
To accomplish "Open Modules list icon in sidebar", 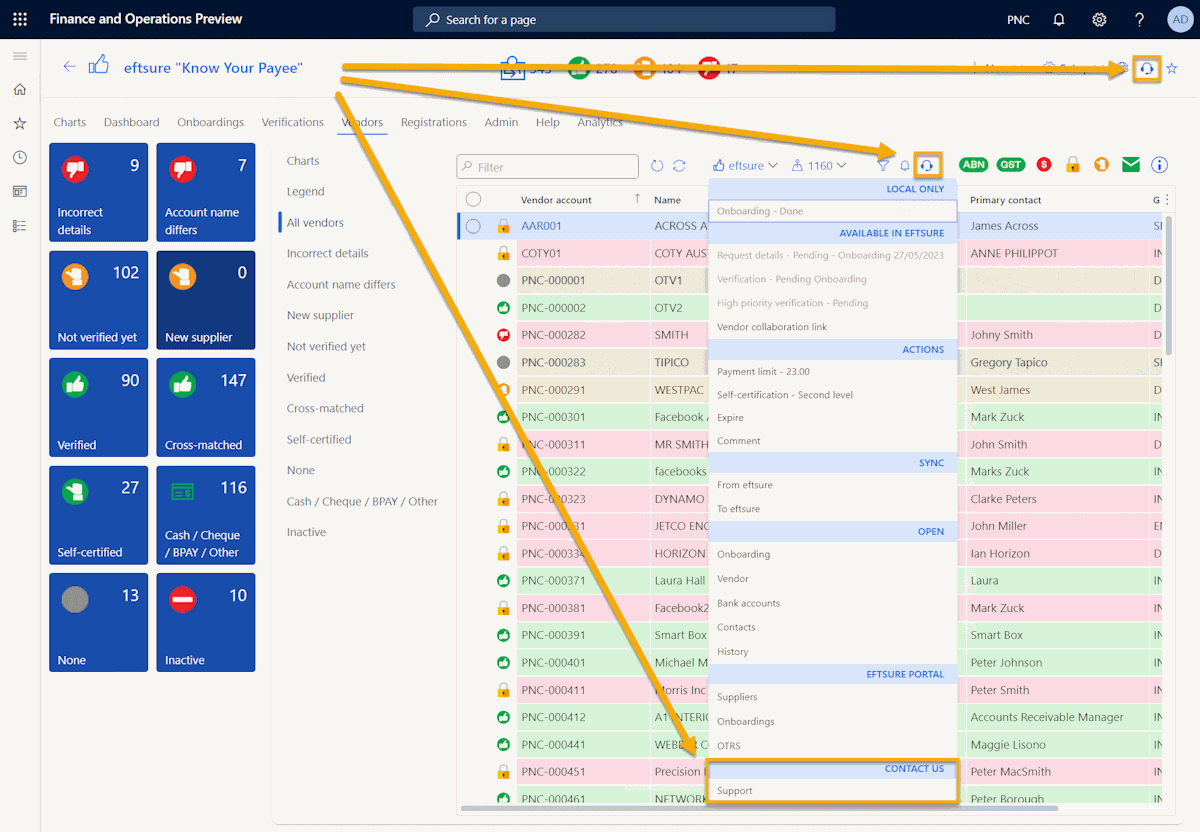I will point(20,226).
